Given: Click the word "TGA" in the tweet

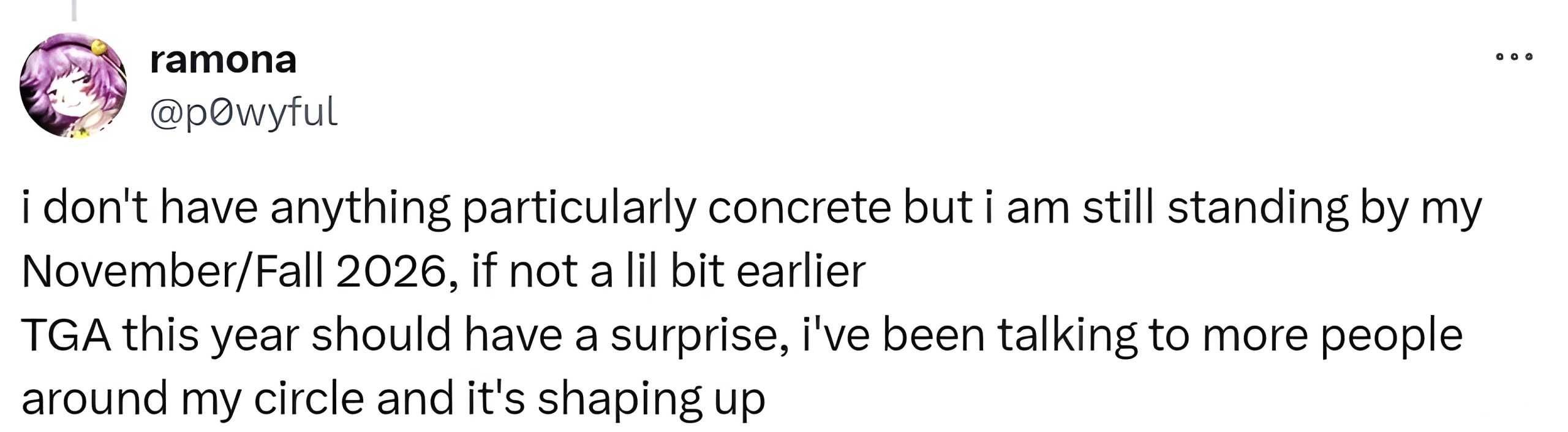Looking at the screenshot, I should (x=66, y=335).
